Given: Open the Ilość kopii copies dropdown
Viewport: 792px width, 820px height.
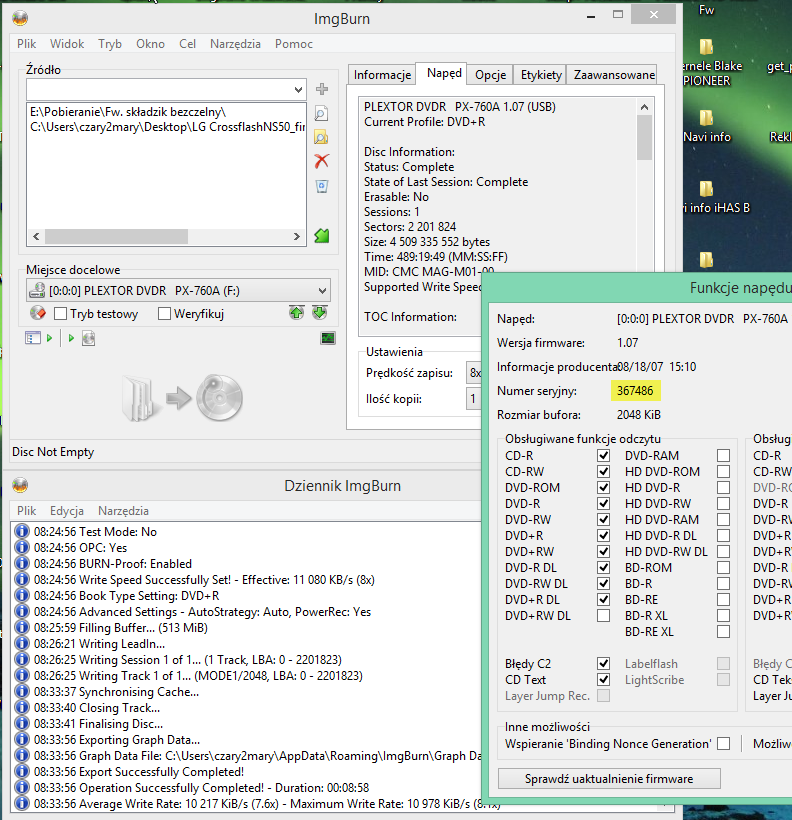Looking at the screenshot, I should coord(473,399).
